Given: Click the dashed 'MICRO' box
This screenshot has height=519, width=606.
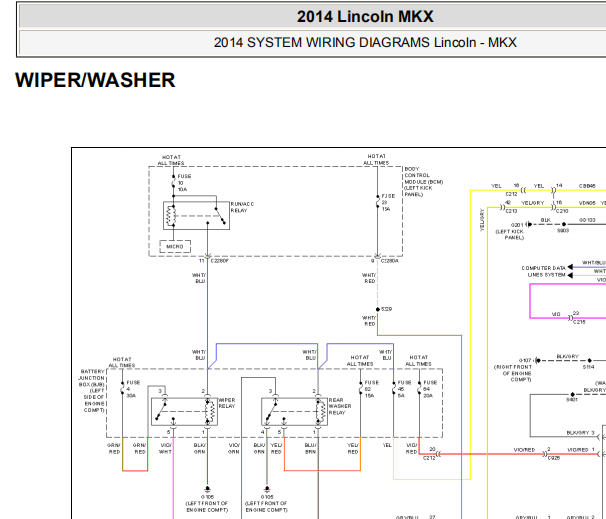Looking at the screenshot, I should [175, 247].
